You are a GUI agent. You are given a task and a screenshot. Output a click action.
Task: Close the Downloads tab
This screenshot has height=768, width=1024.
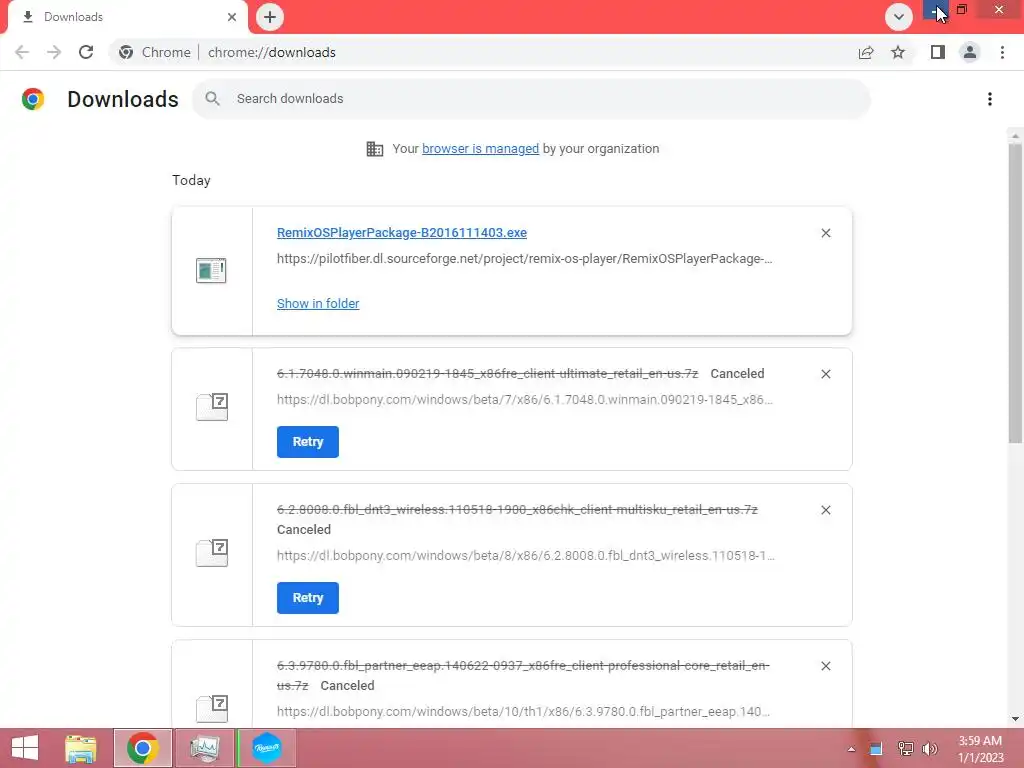click(x=232, y=17)
